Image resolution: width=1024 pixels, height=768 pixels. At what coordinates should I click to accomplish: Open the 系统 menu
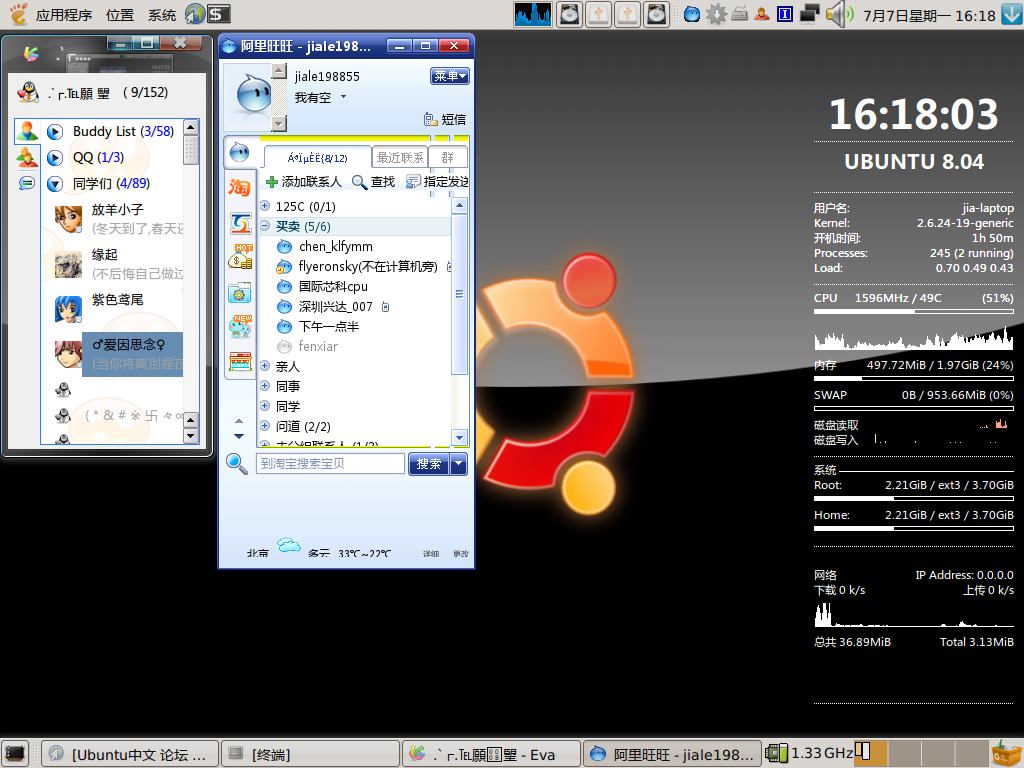click(x=161, y=14)
